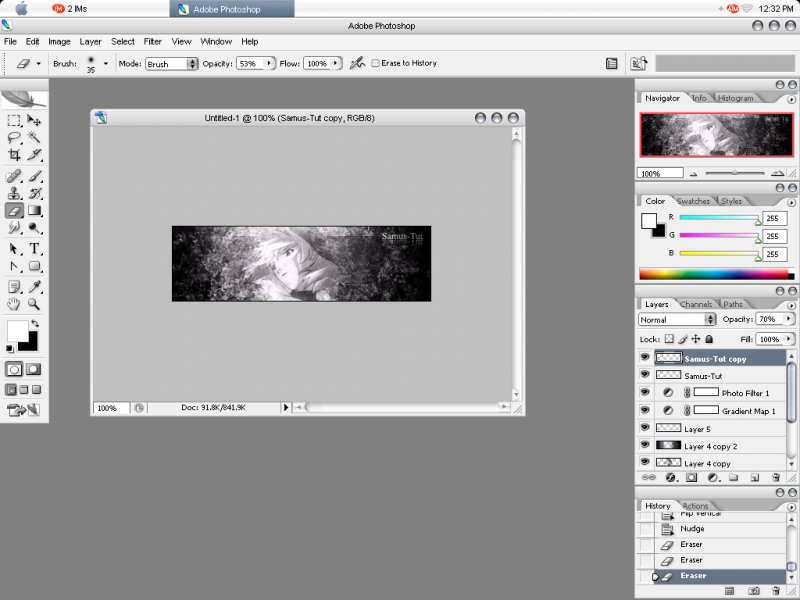
Task: Click the red R color slider
Action: 719,218
